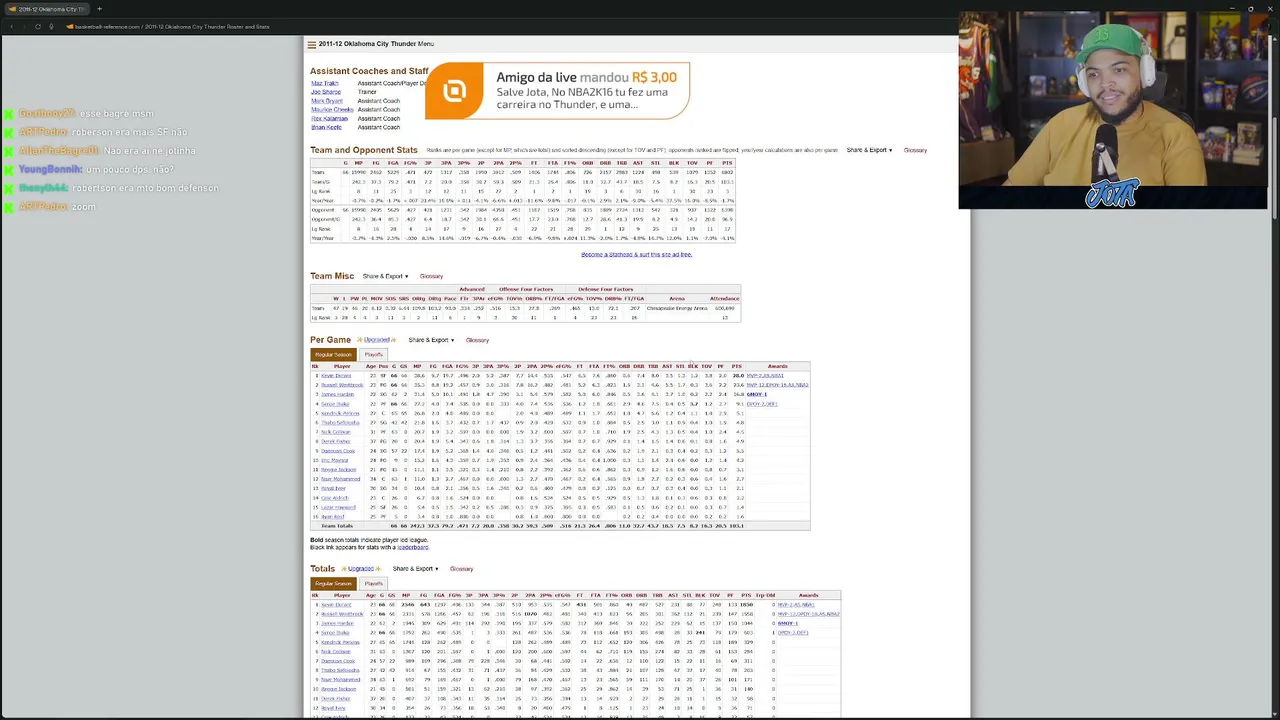Switch to Playoffs tab in Per Game

click(x=373, y=355)
